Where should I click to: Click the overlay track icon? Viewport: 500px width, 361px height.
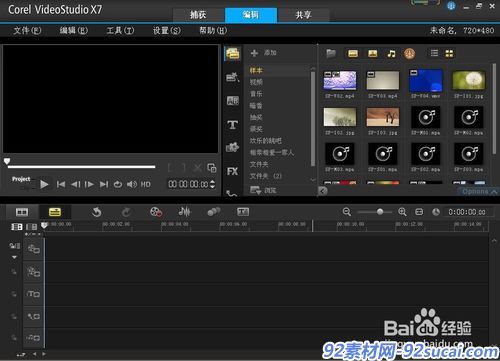(33, 272)
